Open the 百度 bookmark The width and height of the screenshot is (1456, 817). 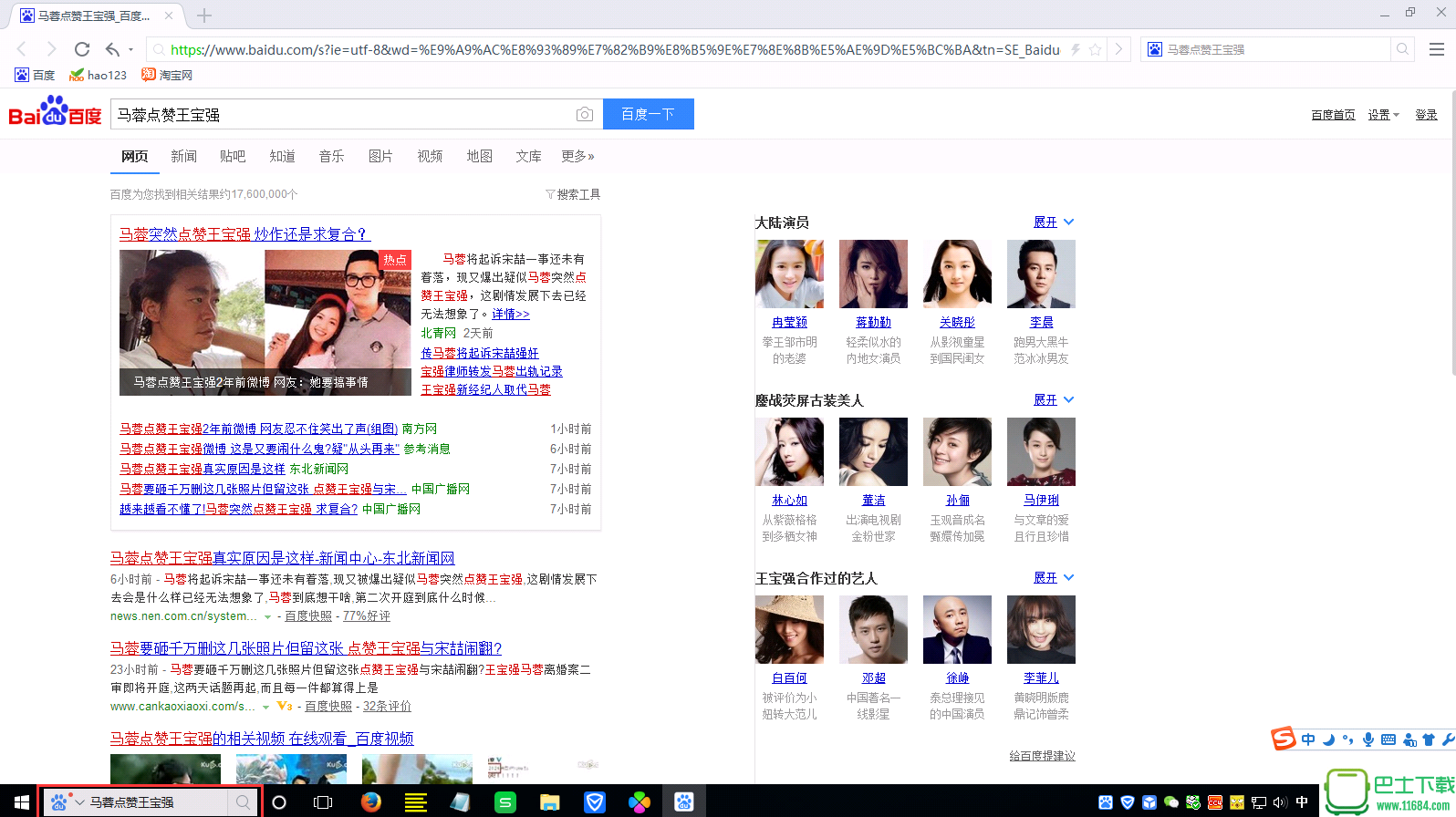click(35, 75)
